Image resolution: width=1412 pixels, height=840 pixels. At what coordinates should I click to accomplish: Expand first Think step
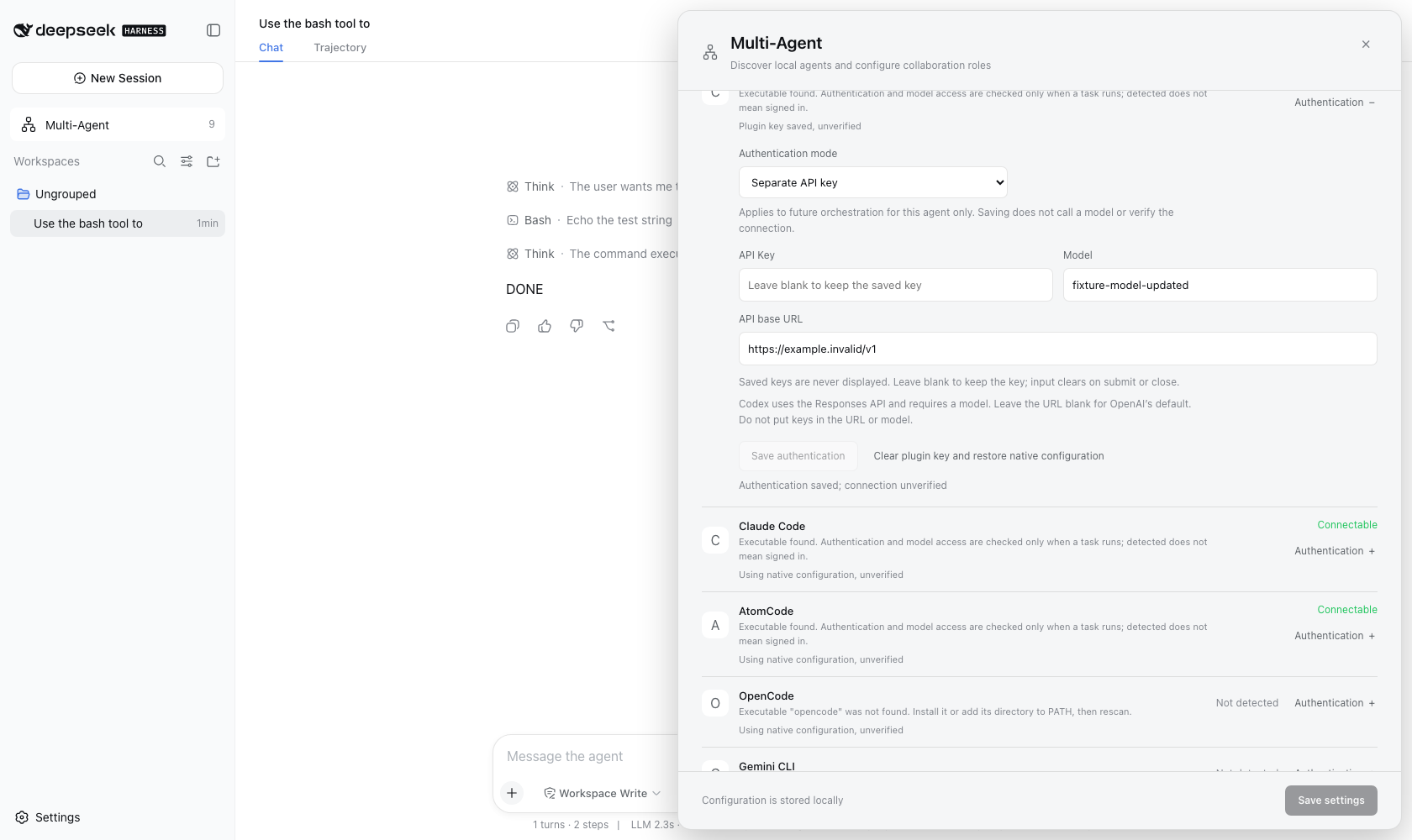(x=592, y=186)
